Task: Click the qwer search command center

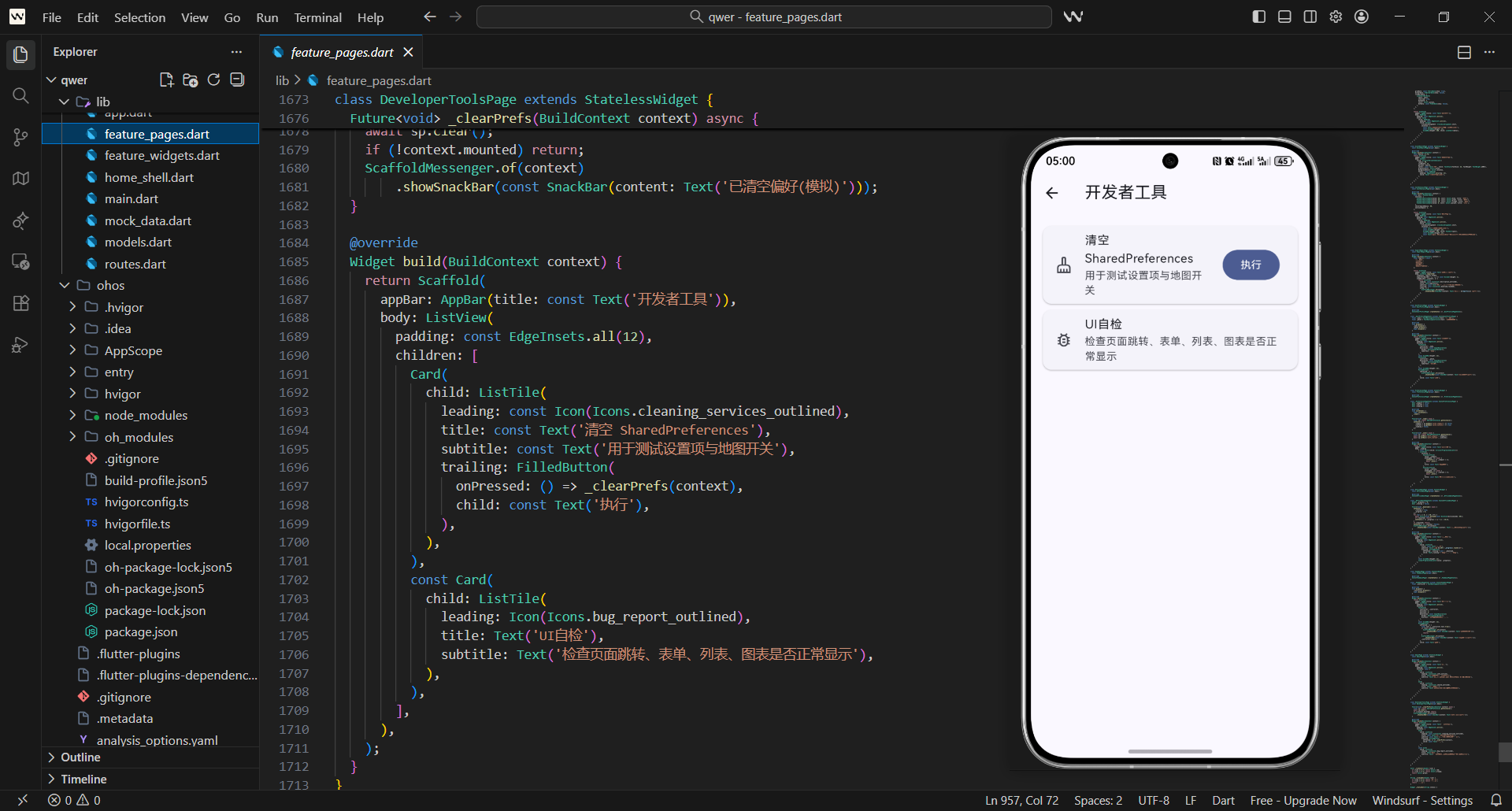Action: click(764, 17)
